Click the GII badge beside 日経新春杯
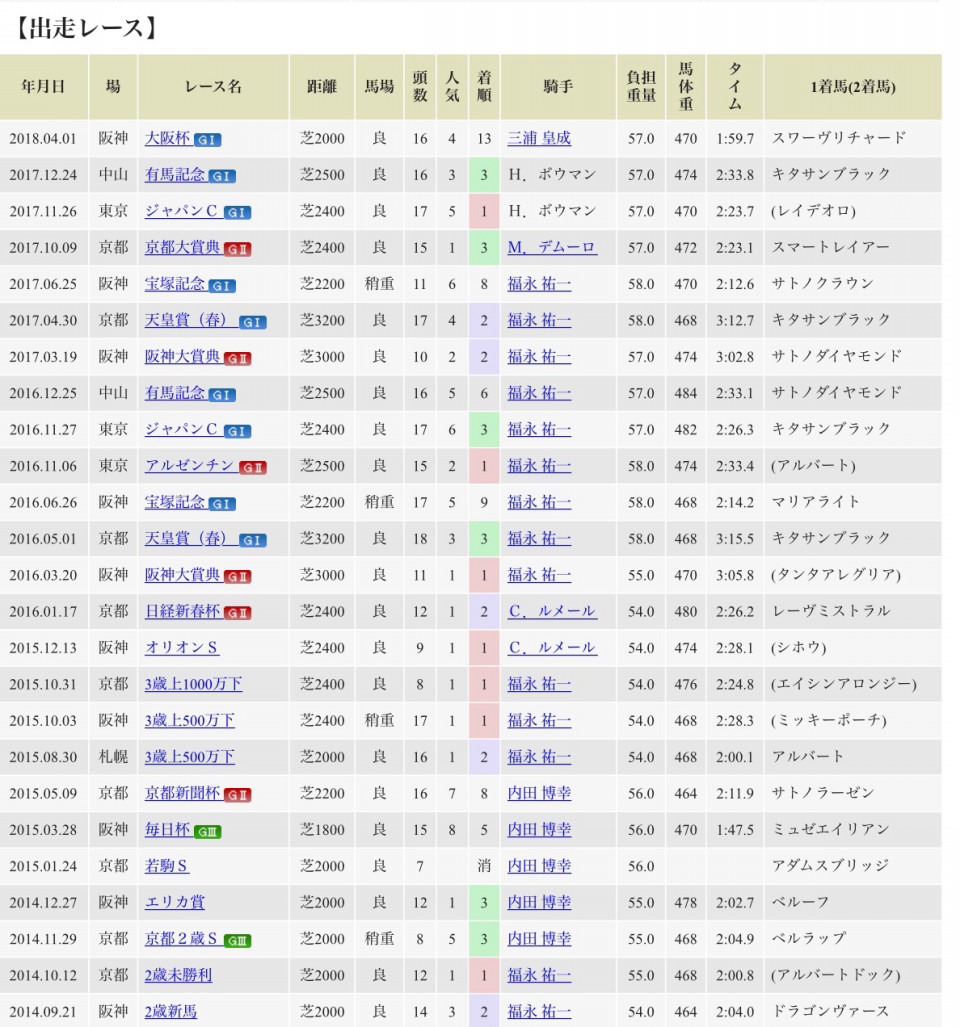Viewport: 960px width, 1027px height. [237, 613]
